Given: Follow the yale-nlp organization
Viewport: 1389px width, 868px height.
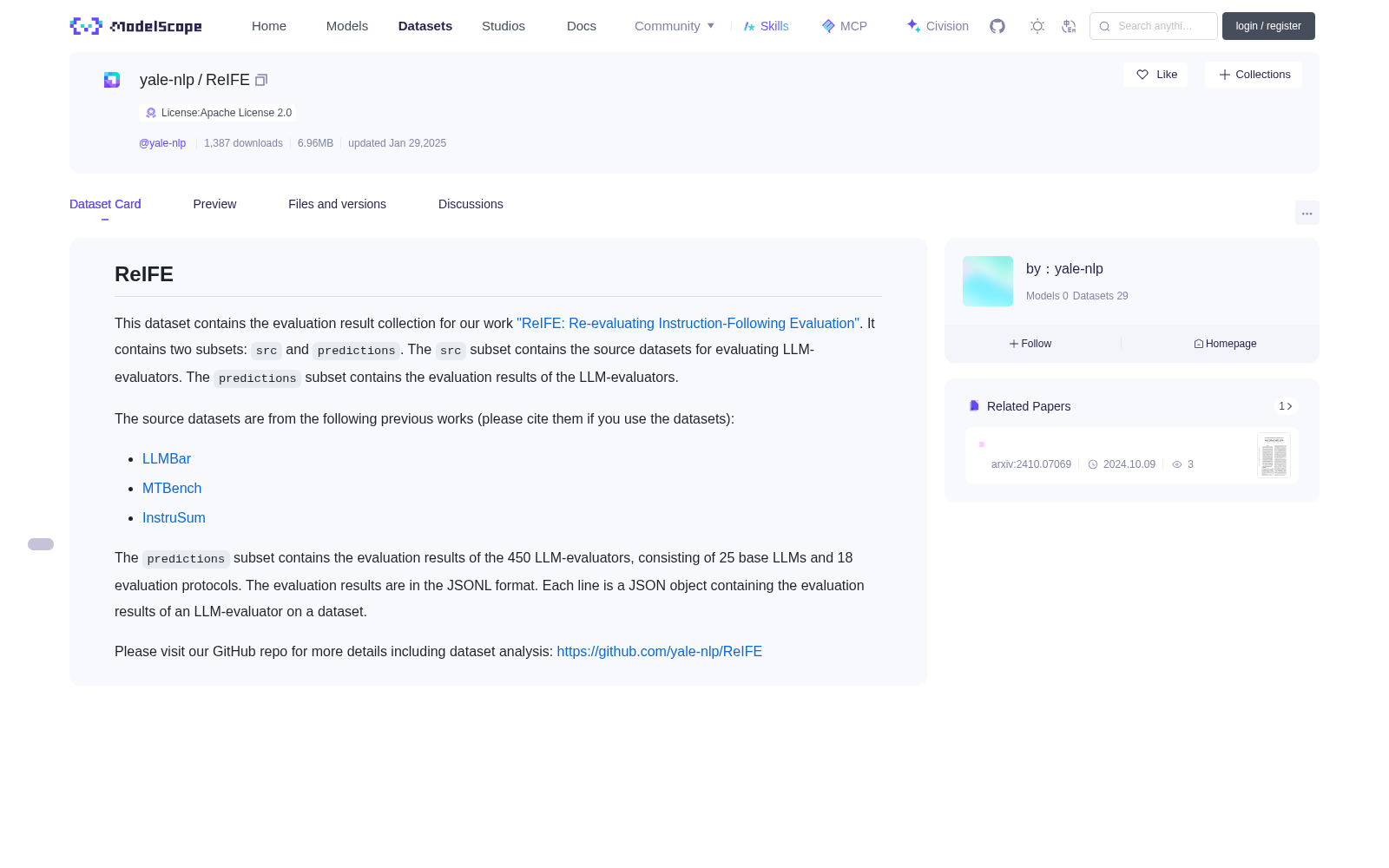Looking at the screenshot, I should 1030,344.
